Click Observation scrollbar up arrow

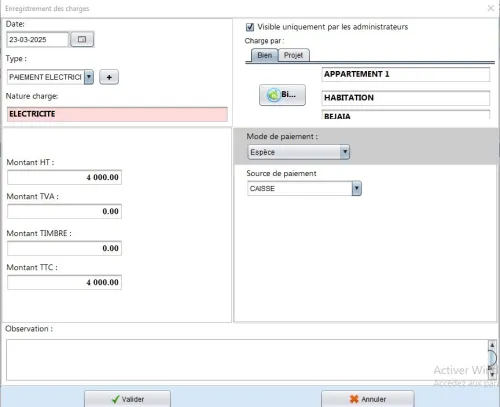coord(492,345)
